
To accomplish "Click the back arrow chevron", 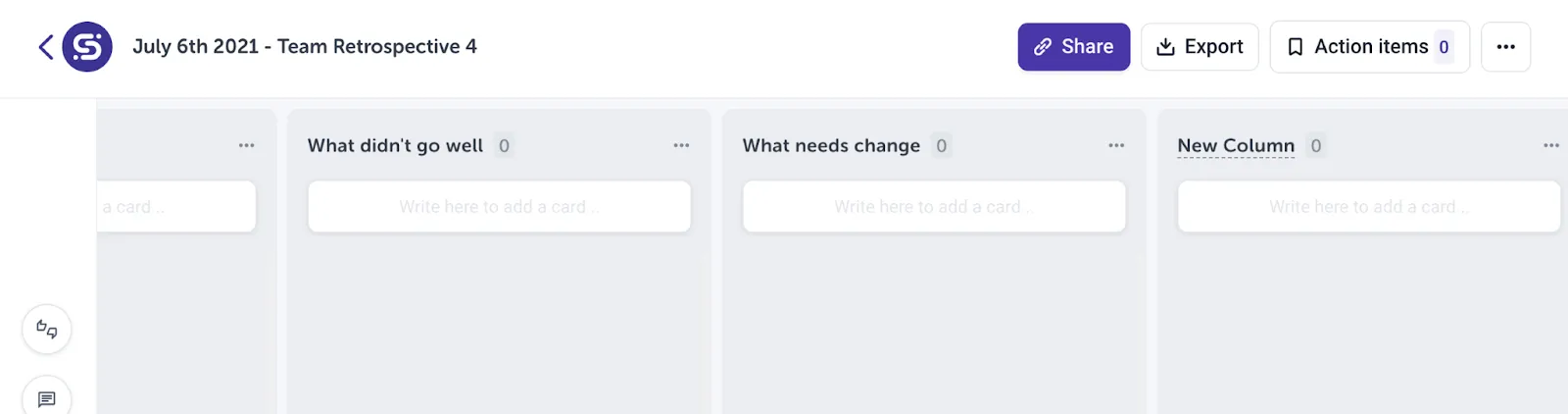I will [x=45, y=47].
